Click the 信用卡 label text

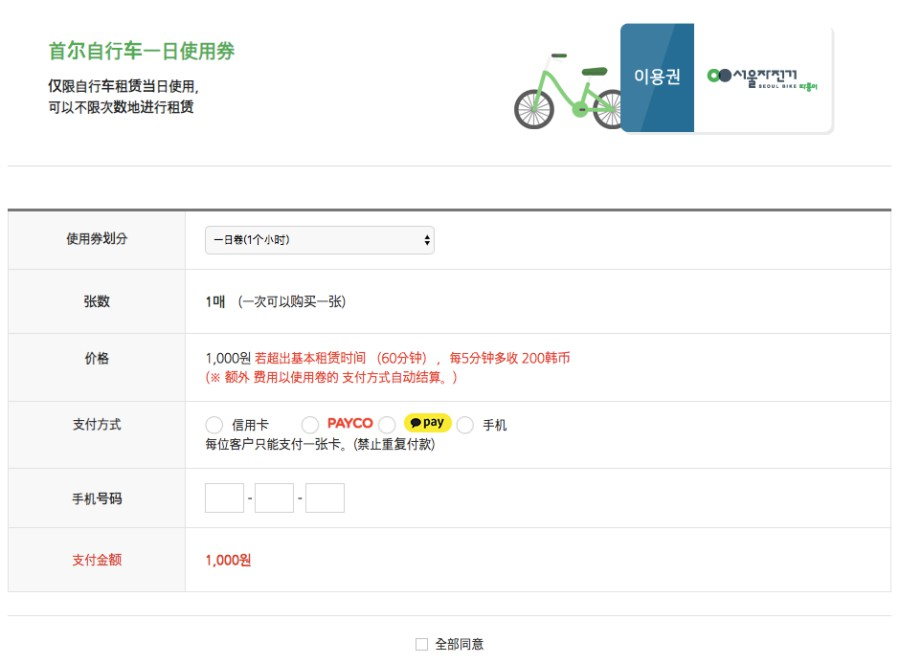pyautogui.click(x=250, y=425)
